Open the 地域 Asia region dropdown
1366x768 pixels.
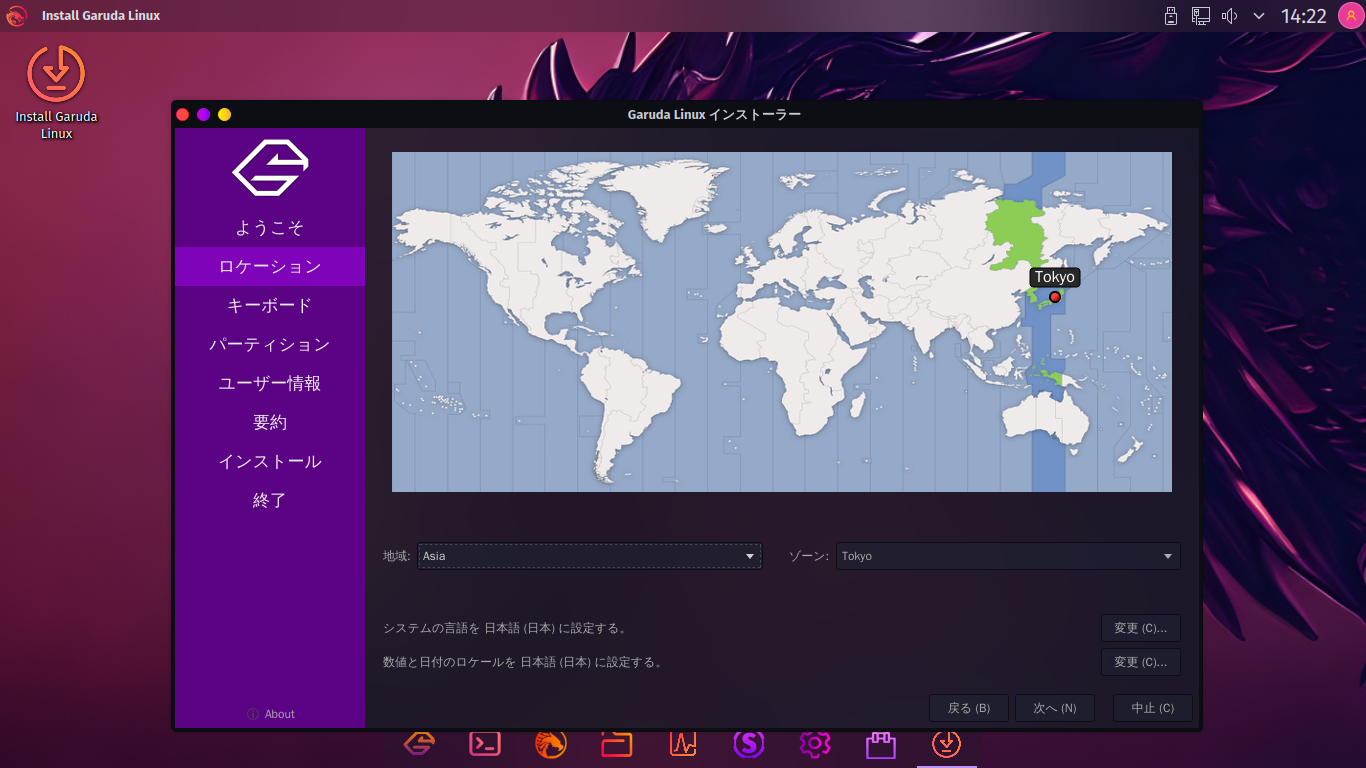(589, 556)
